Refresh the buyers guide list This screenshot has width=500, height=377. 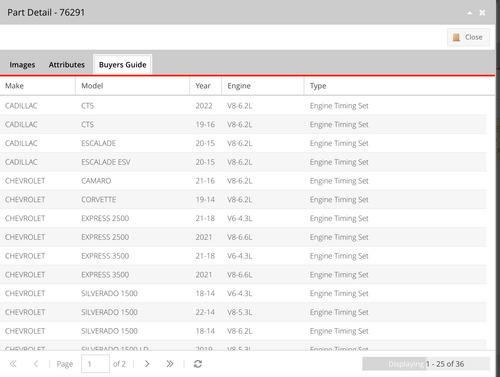[198, 364]
